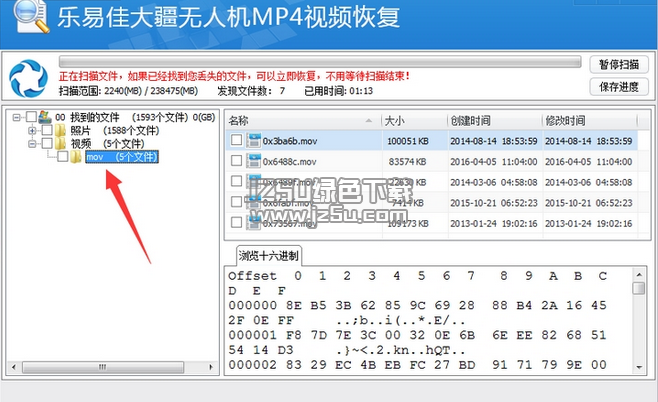Click the hex viewer vertical scrollbar thumb

pyautogui.click(x=639, y=288)
